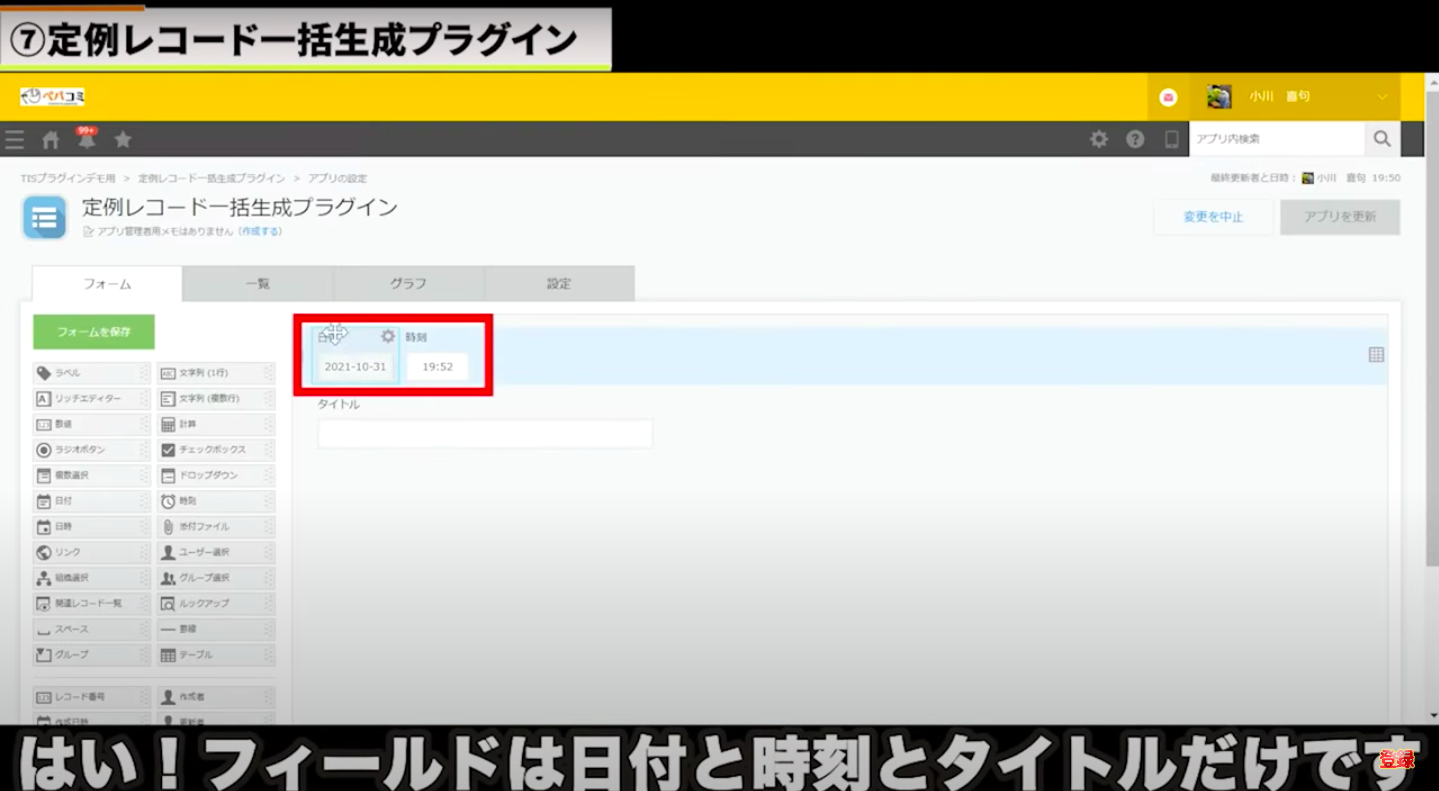Click the mobile view phone icon
1439x791 pixels.
[x=1171, y=140]
